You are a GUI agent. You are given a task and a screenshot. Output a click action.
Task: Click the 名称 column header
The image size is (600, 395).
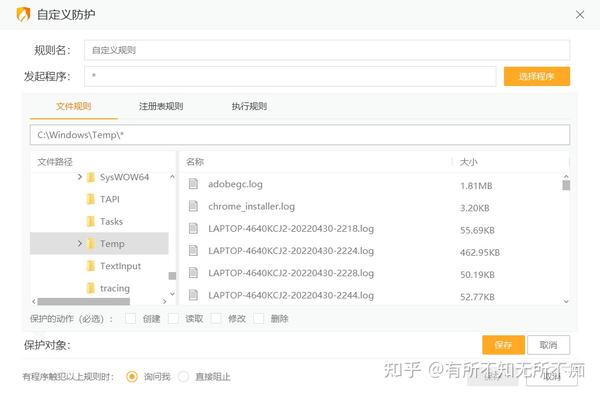tap(195, 162)
